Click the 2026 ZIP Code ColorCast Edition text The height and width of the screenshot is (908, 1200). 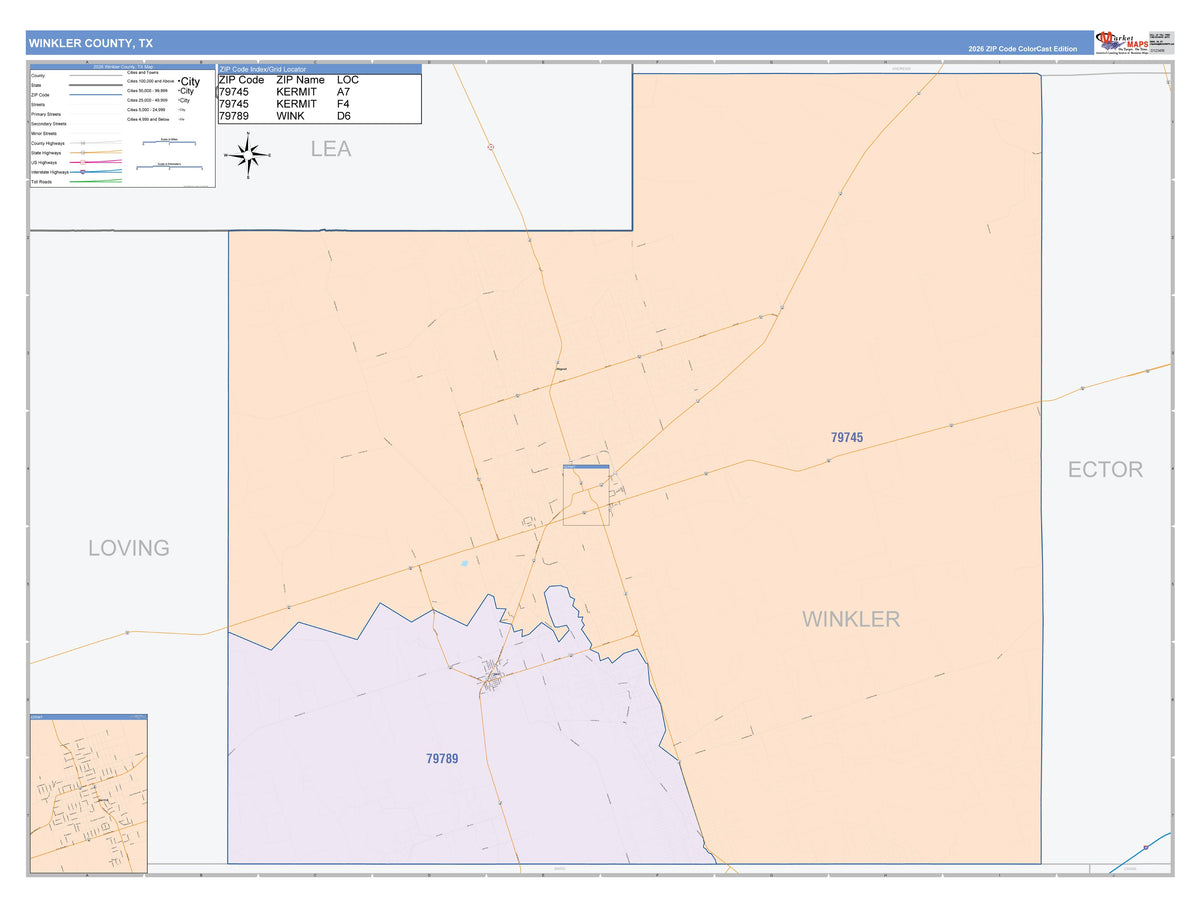pyautogui.click(x=1022, y=49)
